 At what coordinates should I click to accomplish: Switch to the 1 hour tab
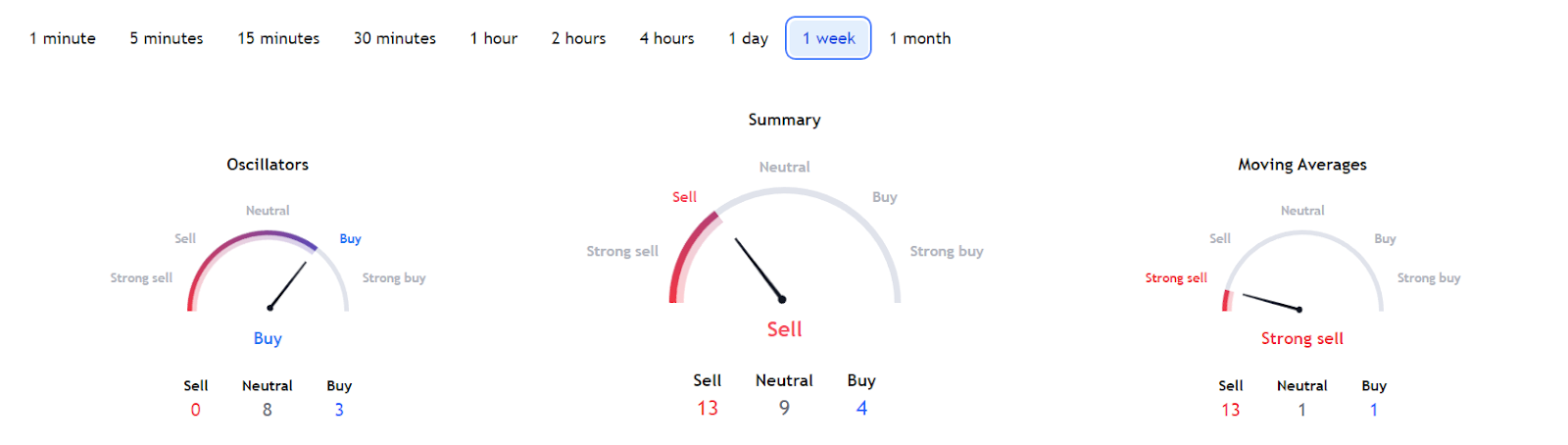[x=494, y=38]
